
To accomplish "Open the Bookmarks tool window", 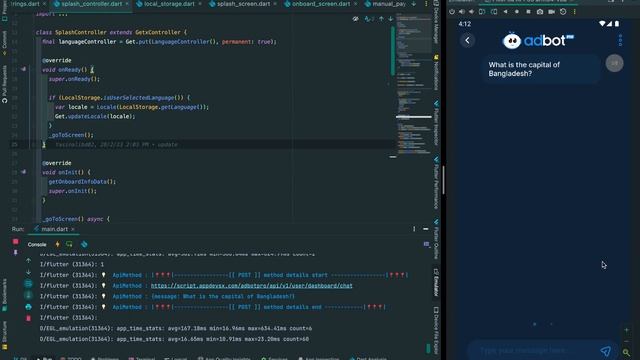I will pos(4,295).
